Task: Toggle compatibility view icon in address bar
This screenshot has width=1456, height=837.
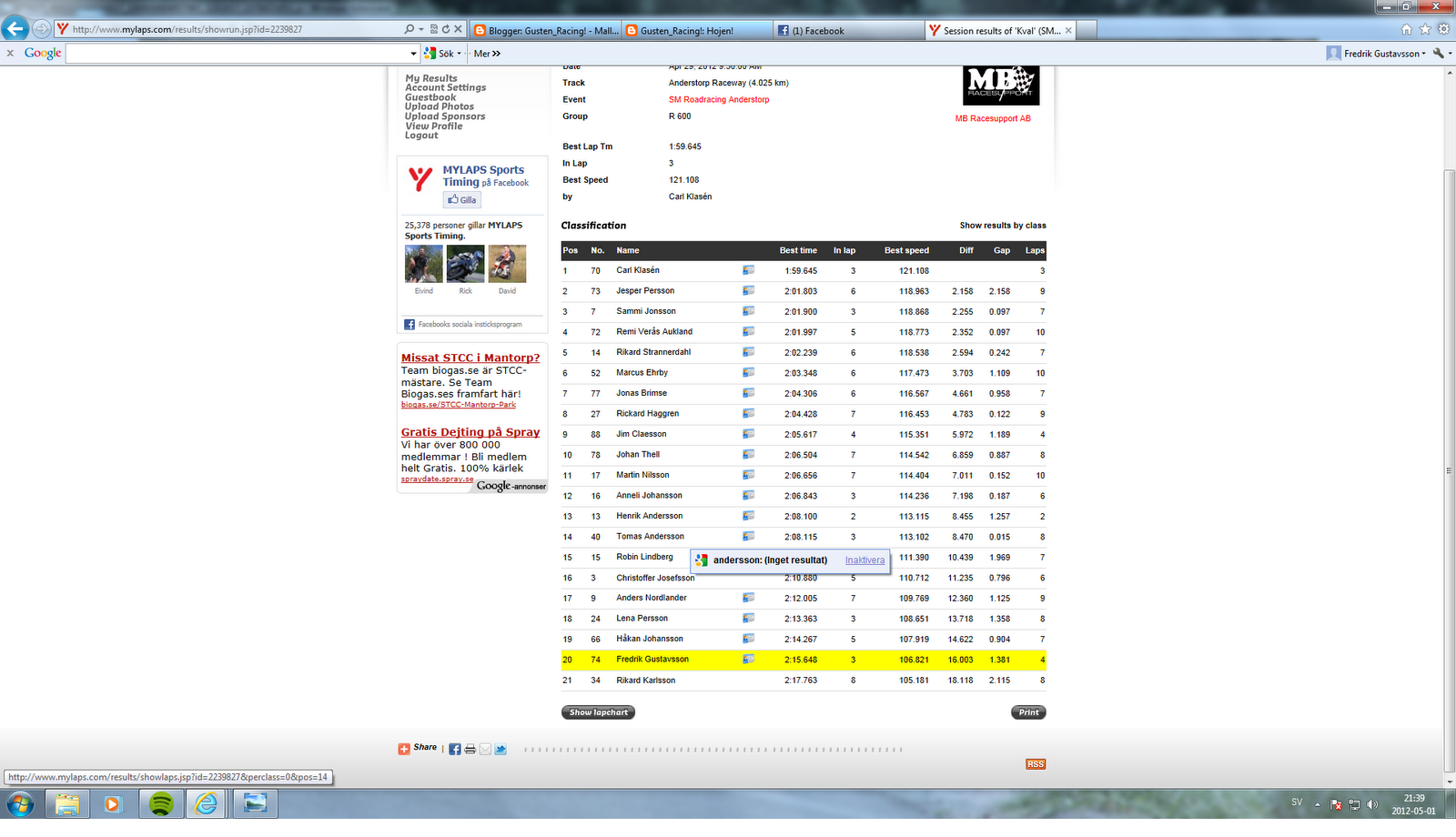Action: [434, 29]
